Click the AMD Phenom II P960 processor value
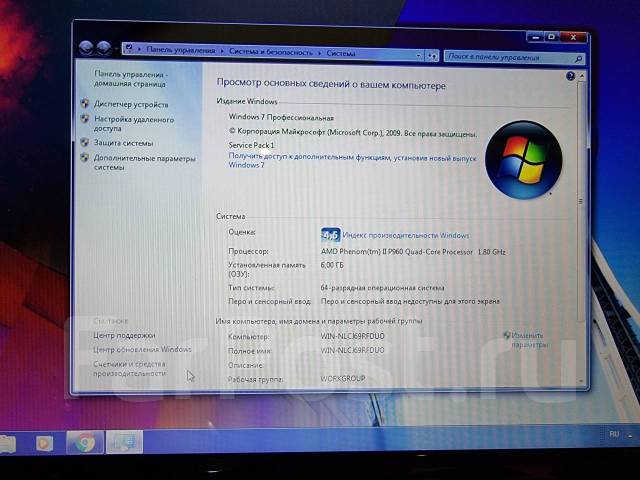 click(413, 252)
